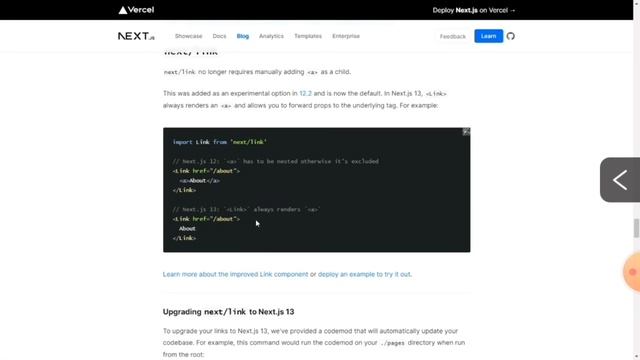Copy code using the code block icon
Viewport: 640px width, 360px height.
click(x=466, y=132)
